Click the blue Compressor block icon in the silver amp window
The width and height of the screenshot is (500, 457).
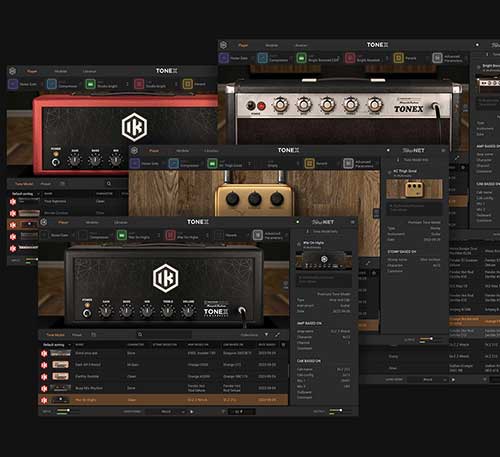262,58
